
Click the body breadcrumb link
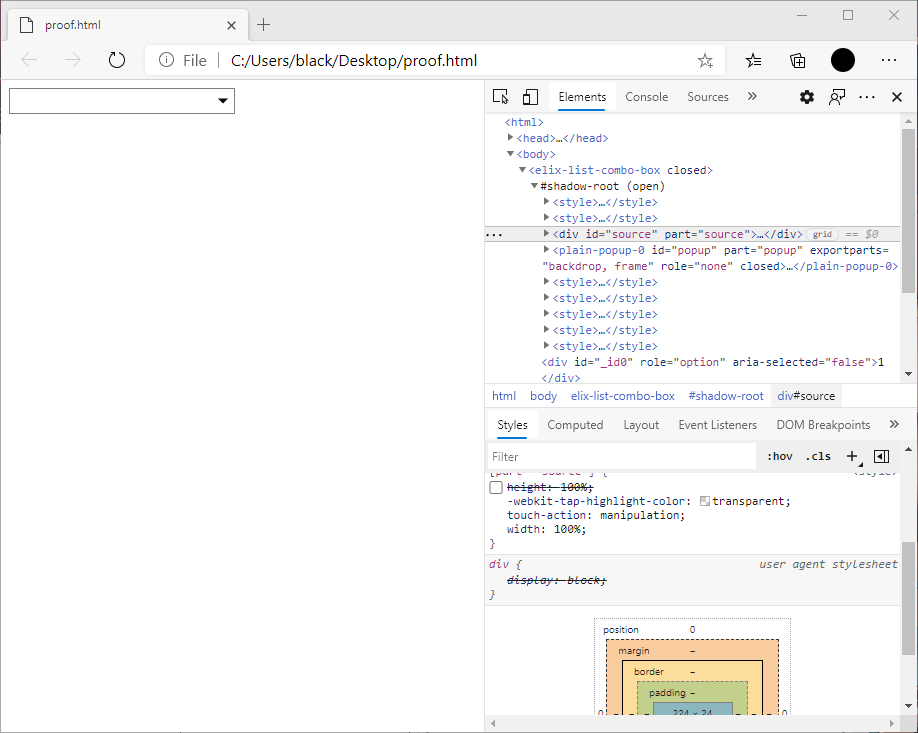point(543,395)
